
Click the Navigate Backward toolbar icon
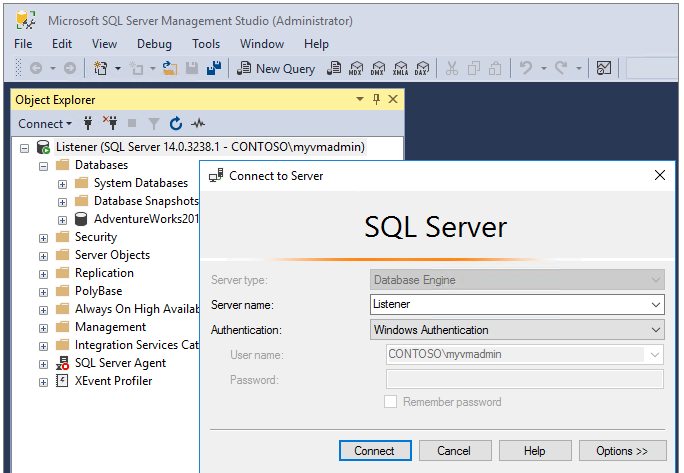pyautogui.click(x=36, y=69)
